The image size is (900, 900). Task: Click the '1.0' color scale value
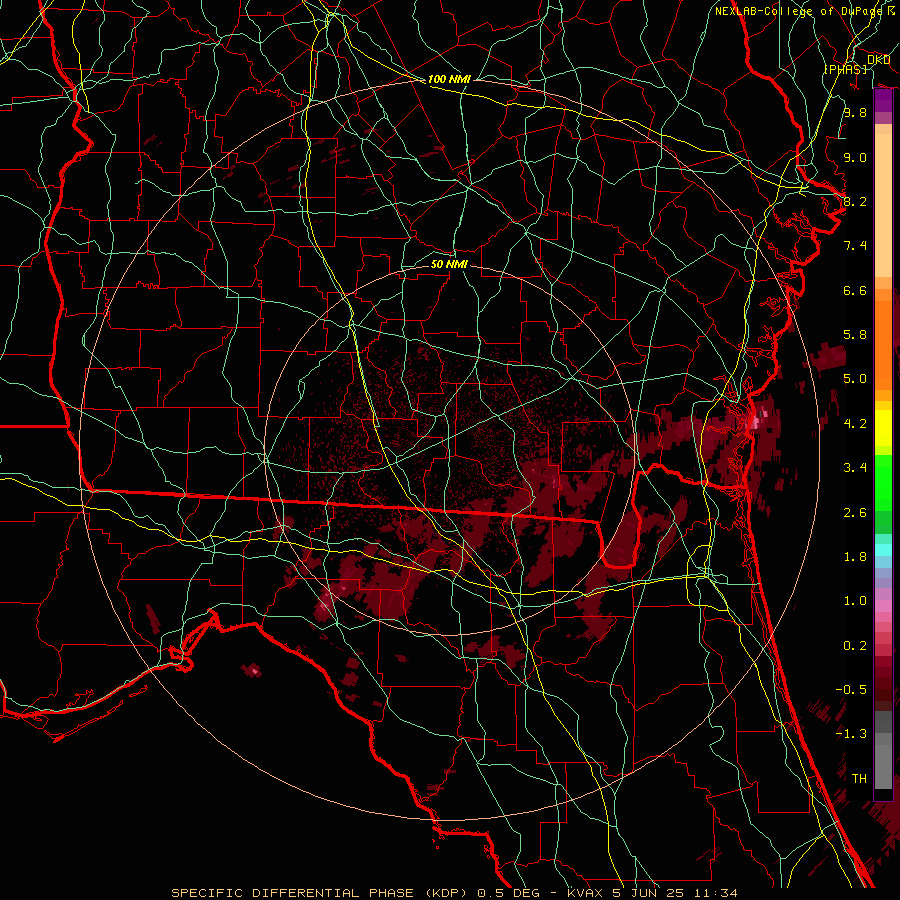pos(855,601)
